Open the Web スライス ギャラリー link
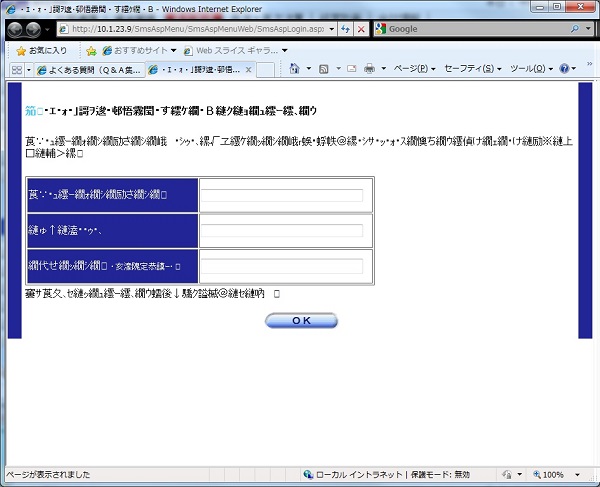 point(236,50)
